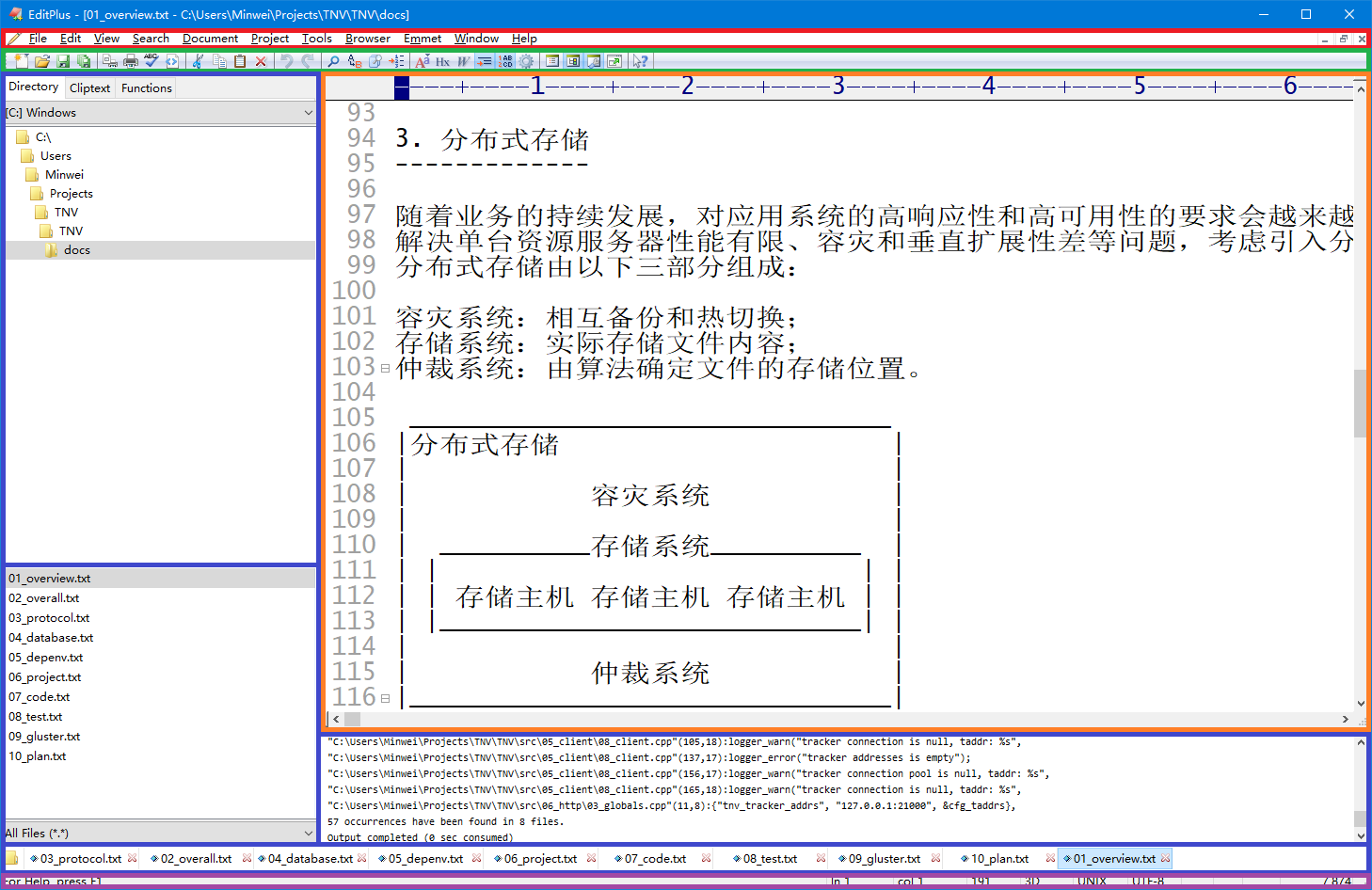Image resolution: width=1372 pixels, height=890 pixels.
Task: Click the context Help arrow icon
Action: pos(640,61)
